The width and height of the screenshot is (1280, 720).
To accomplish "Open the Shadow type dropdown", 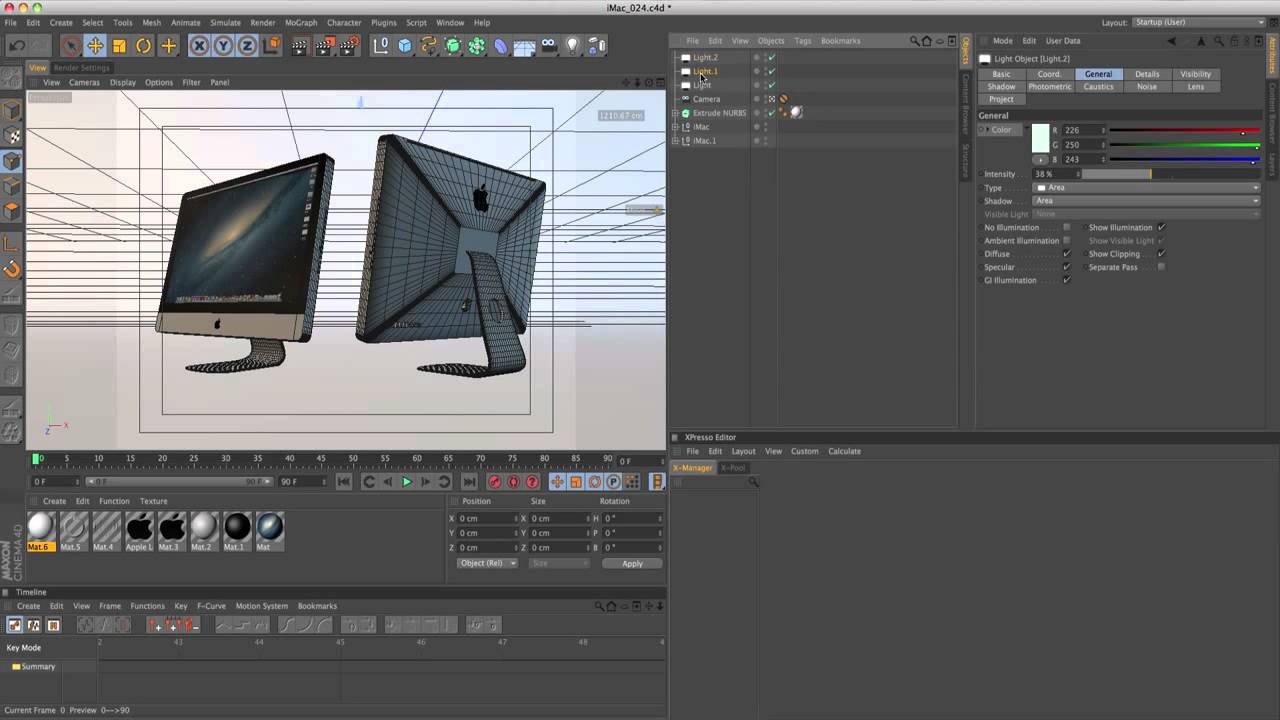I will click(1146, 201).
